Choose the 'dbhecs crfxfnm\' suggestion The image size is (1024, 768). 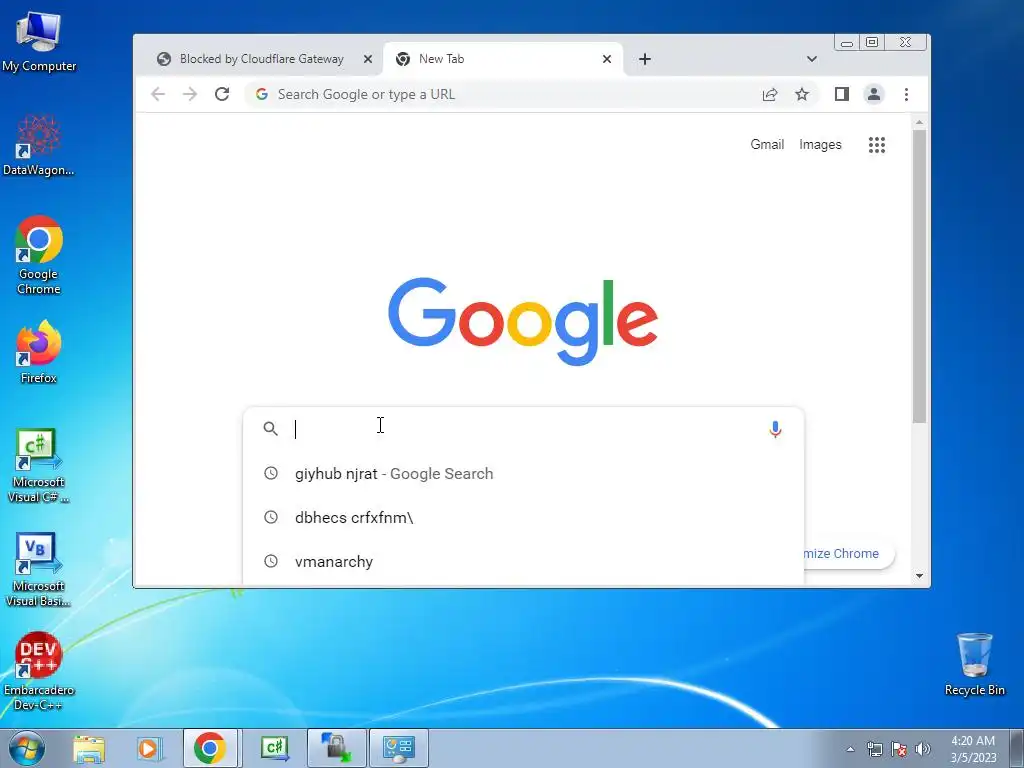point(523,517)
